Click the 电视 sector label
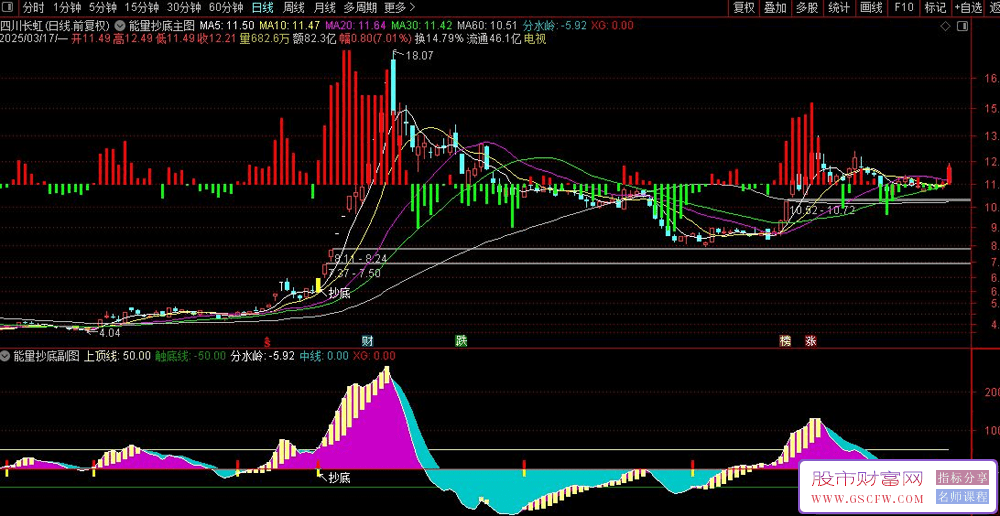The image size is (1000, 516). tap(534, 38)
